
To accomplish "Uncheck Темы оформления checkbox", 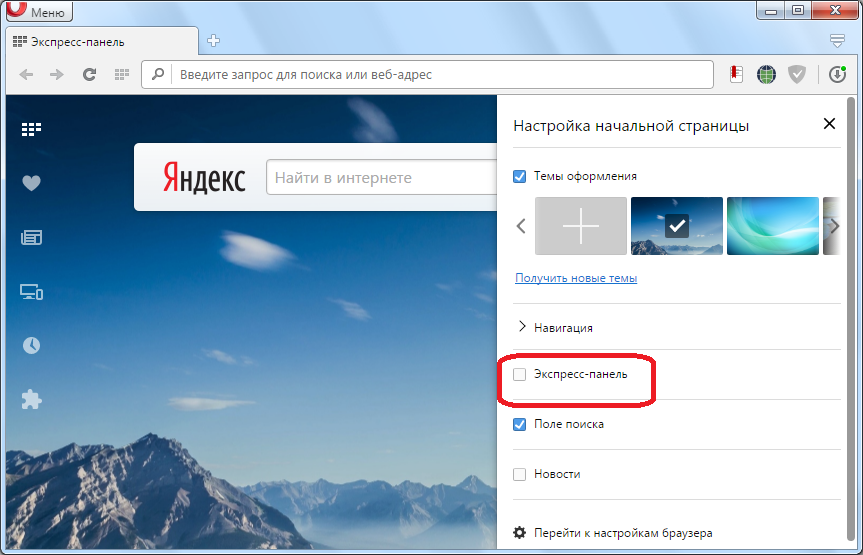I will [519, 176].
